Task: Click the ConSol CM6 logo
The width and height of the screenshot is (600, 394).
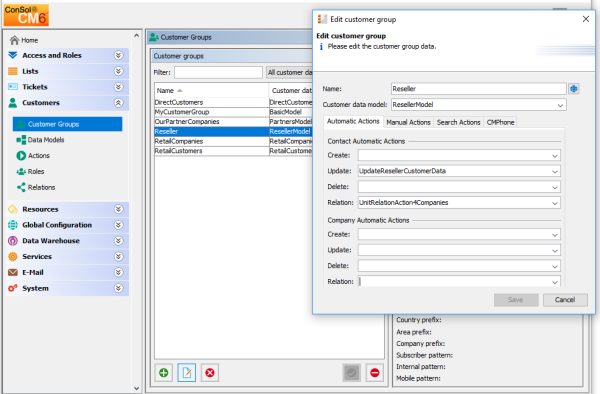Action: [x=26, y=15]
